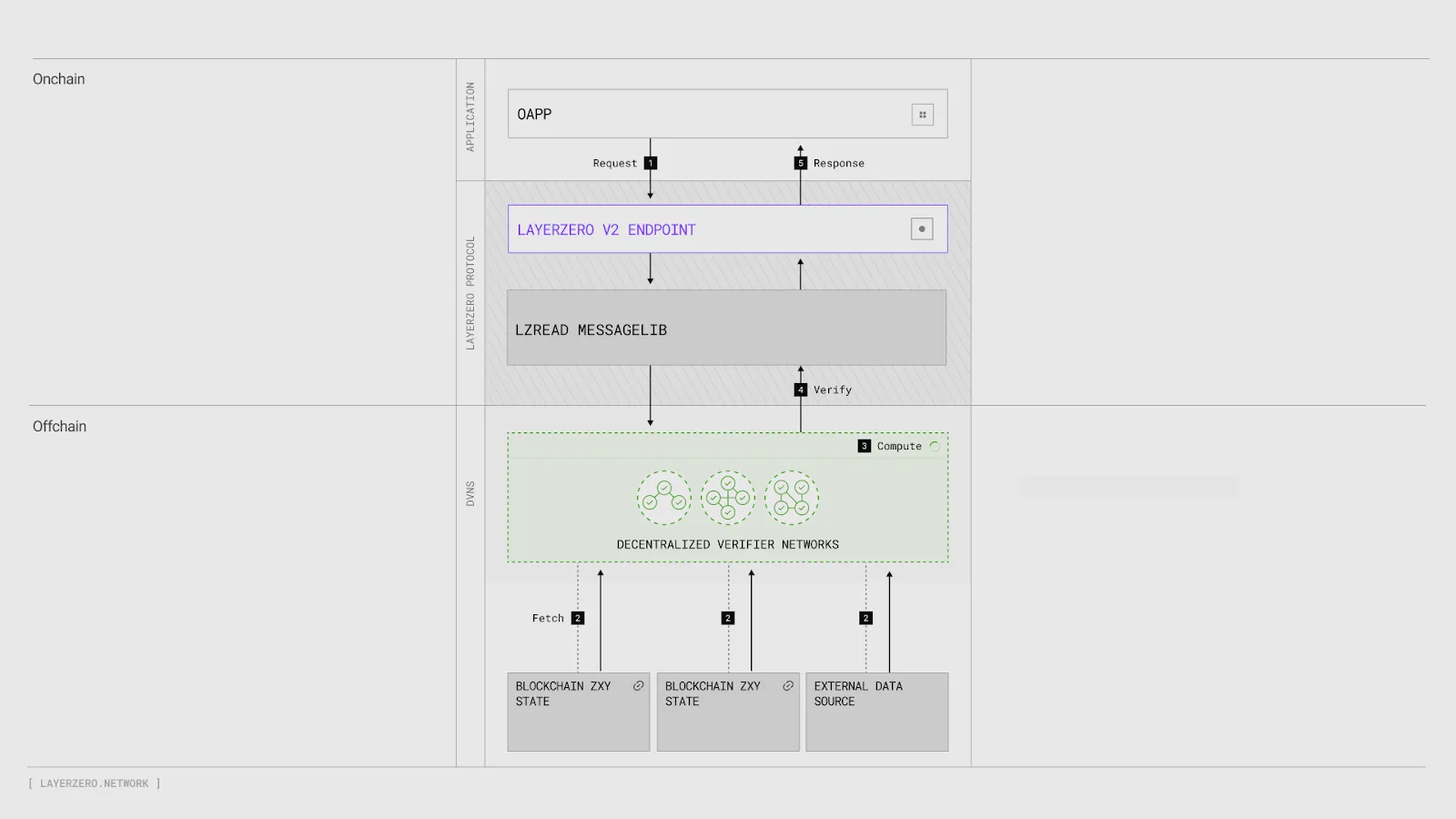
Task: Click step 5 marker beside Response
Action: pyautogui.click(x=801, y=163)
